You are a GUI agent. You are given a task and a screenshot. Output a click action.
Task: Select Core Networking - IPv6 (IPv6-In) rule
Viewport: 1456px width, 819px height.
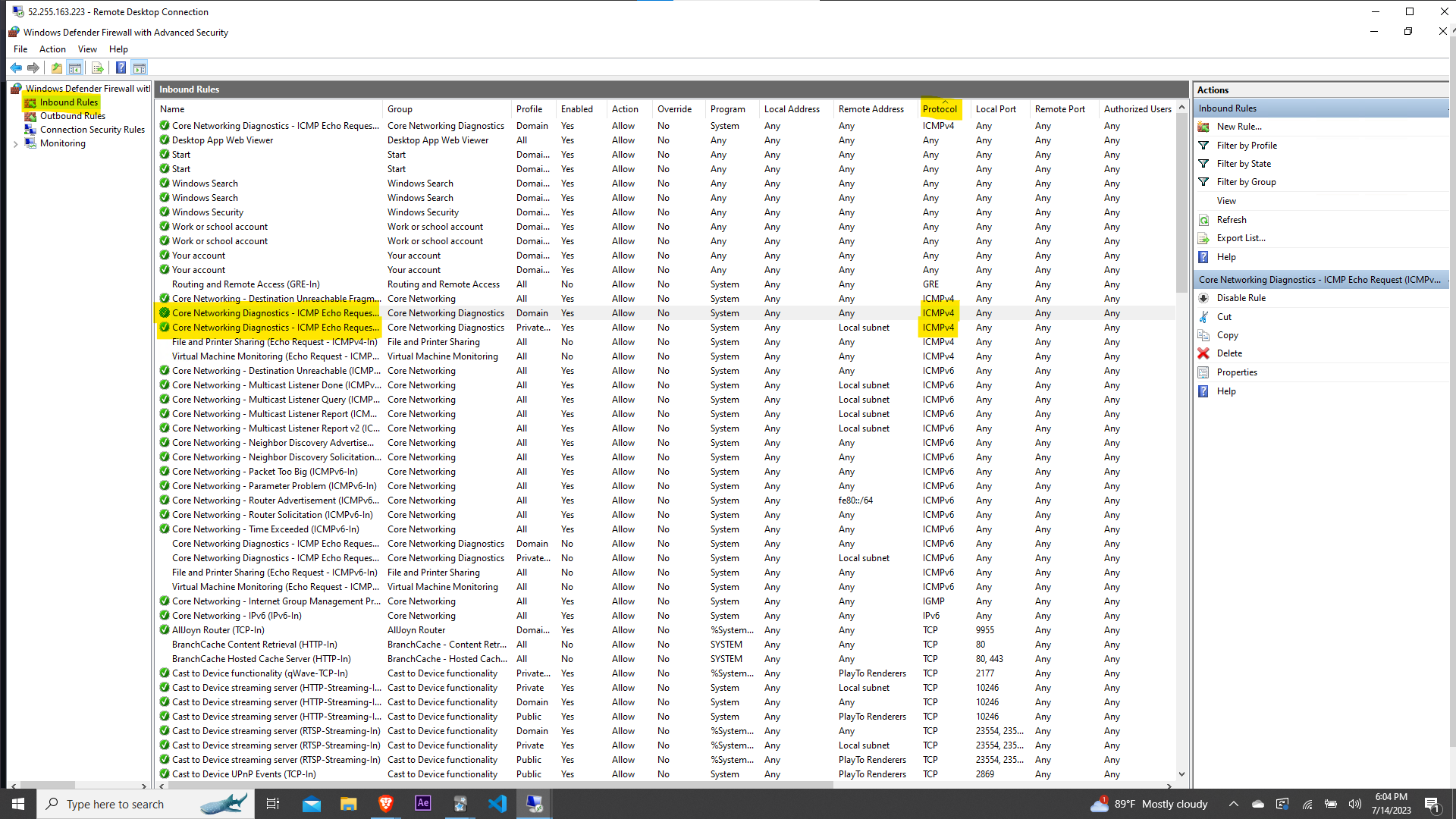pyautogui.click(x=237, y=616)
